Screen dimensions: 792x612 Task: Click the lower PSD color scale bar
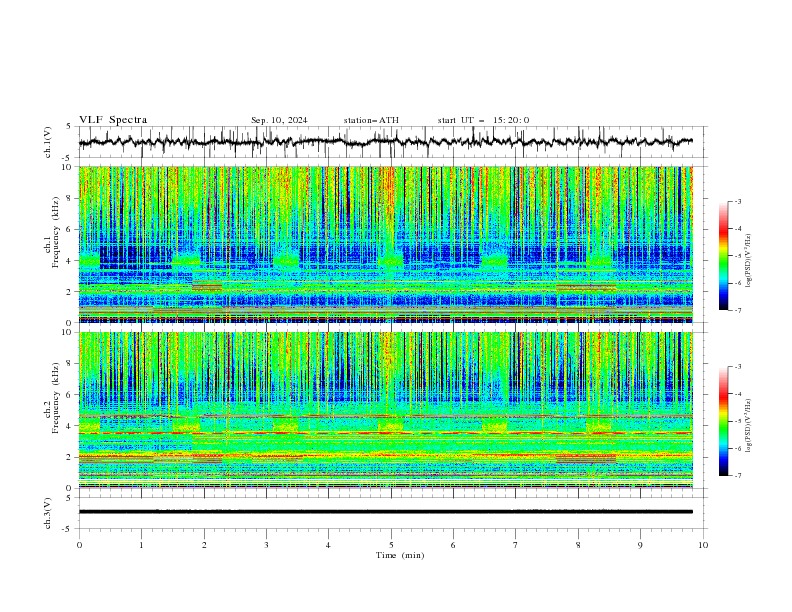click(x=723, y=421)
